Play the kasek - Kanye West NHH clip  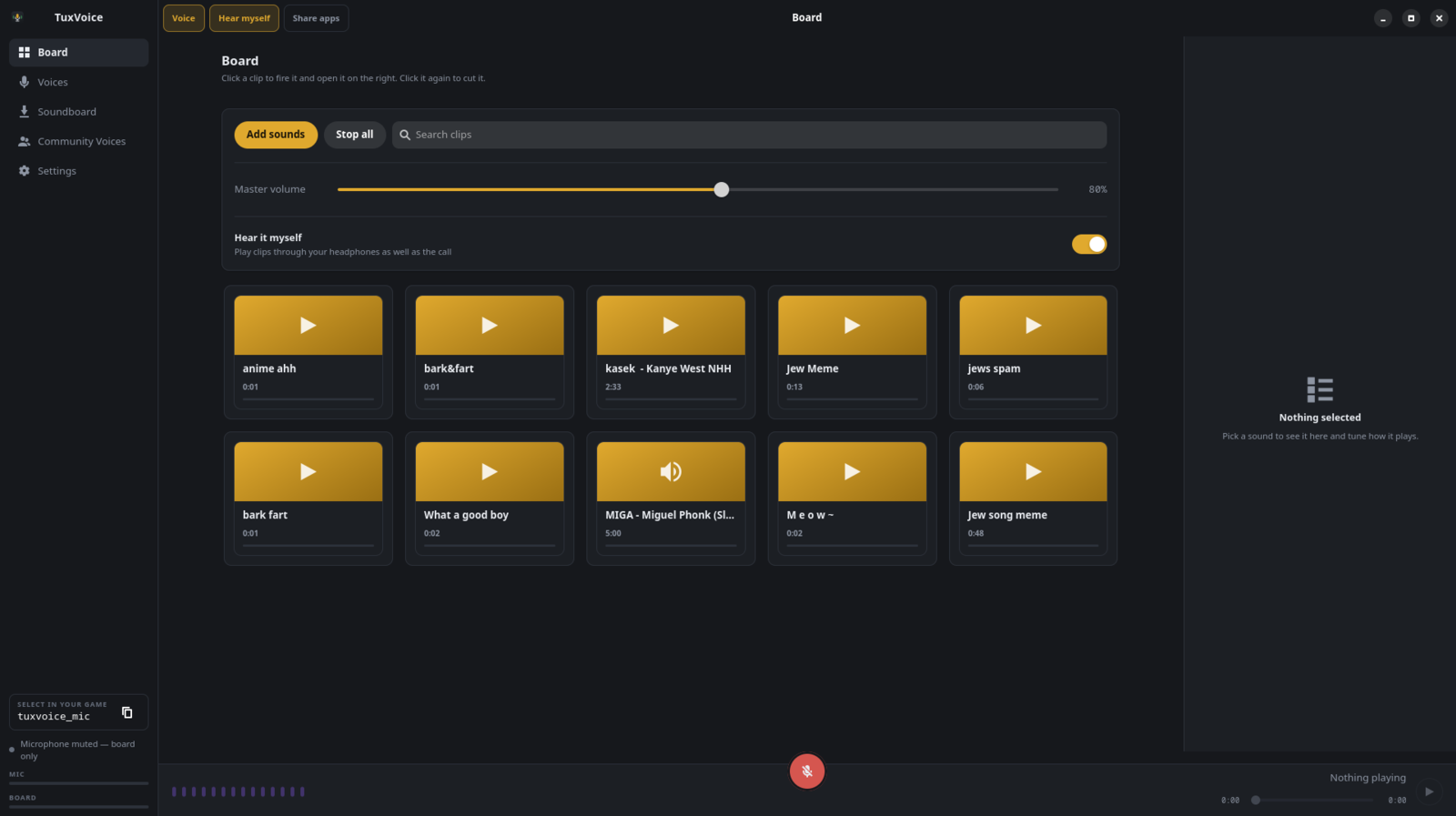coord(671,325)
